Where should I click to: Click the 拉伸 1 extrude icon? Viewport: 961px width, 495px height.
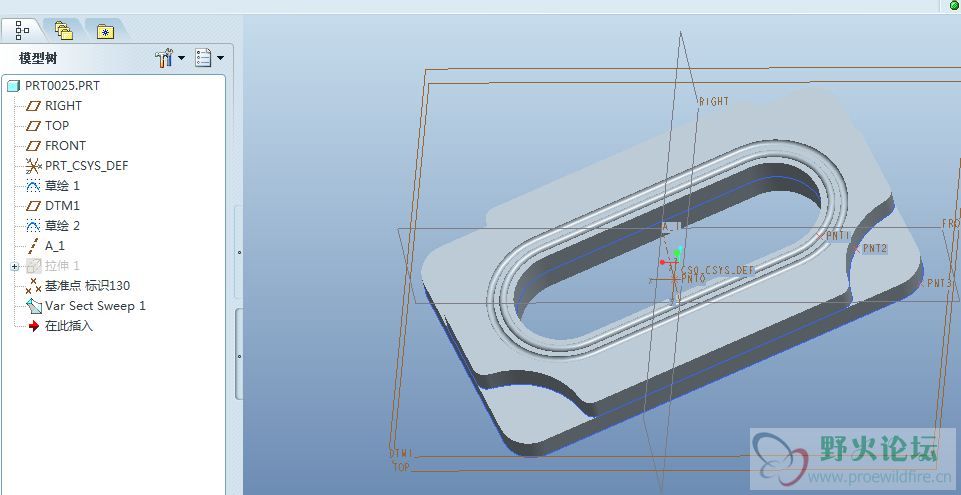pyautogui.click(x=33, y=266)
